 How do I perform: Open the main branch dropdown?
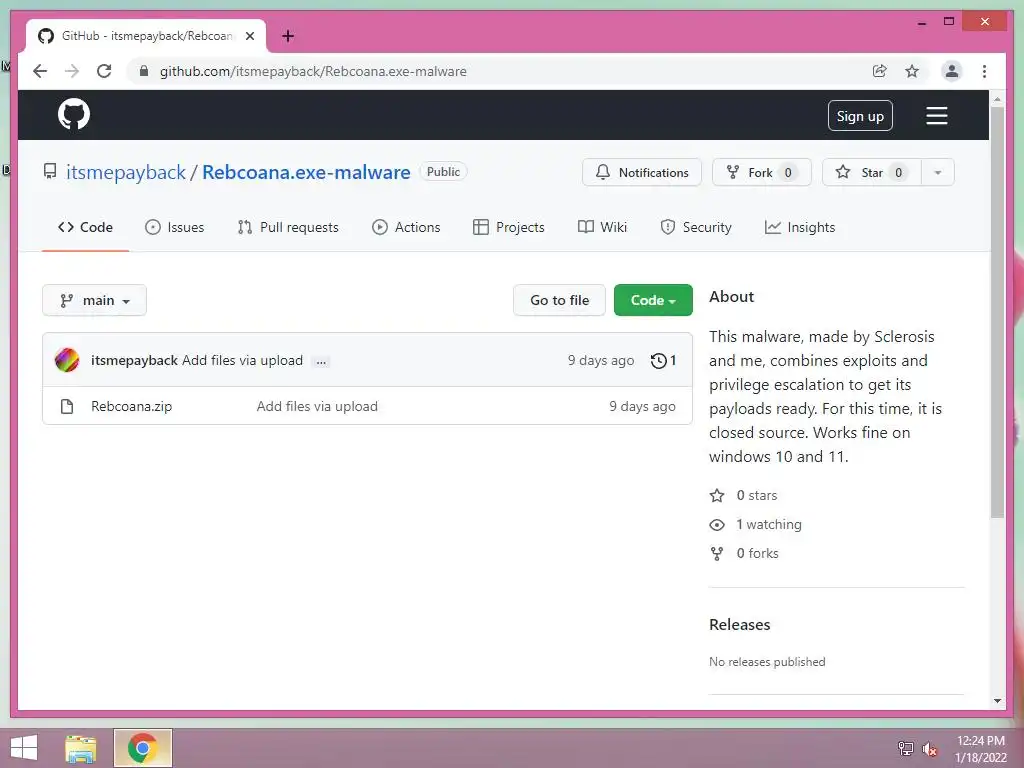[x=95, y=300]
